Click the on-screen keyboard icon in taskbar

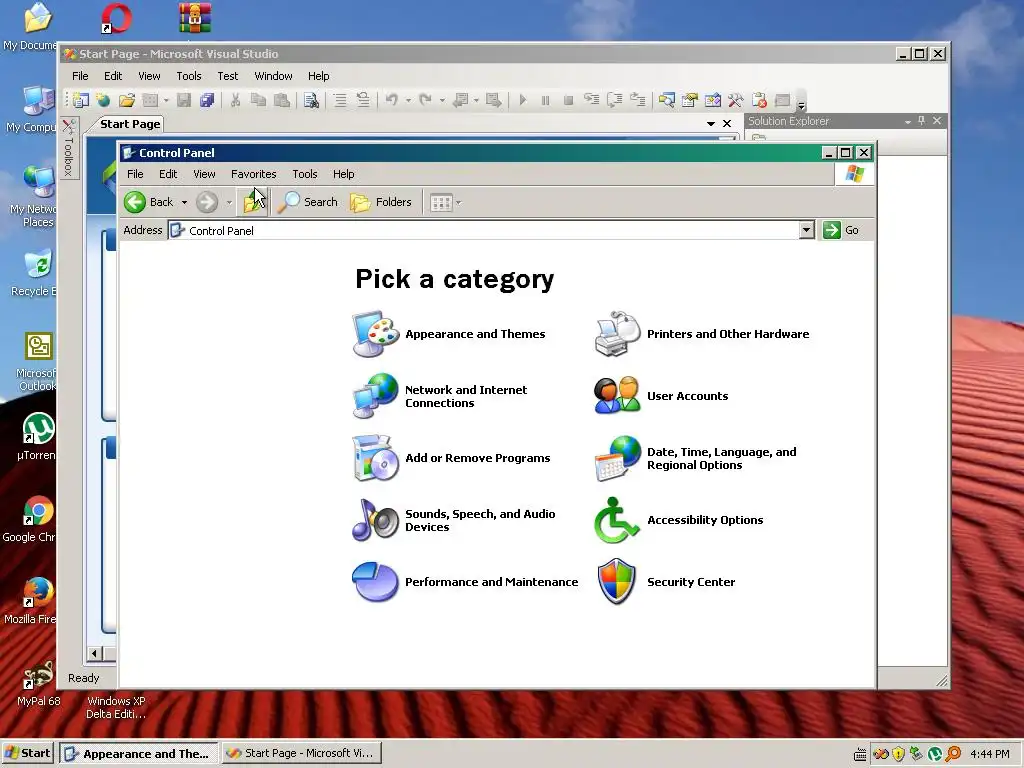(x=860, y=754)
